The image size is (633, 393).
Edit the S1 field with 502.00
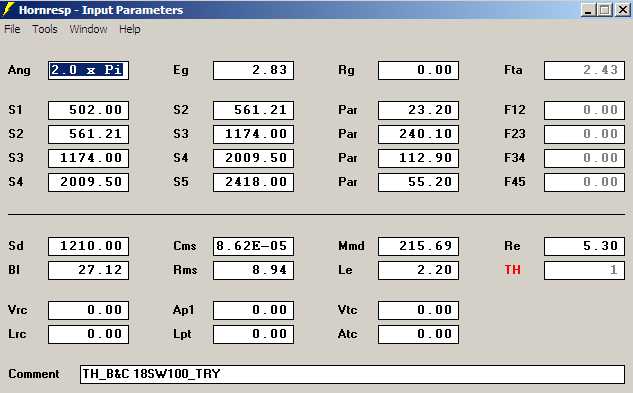(88, 110)
